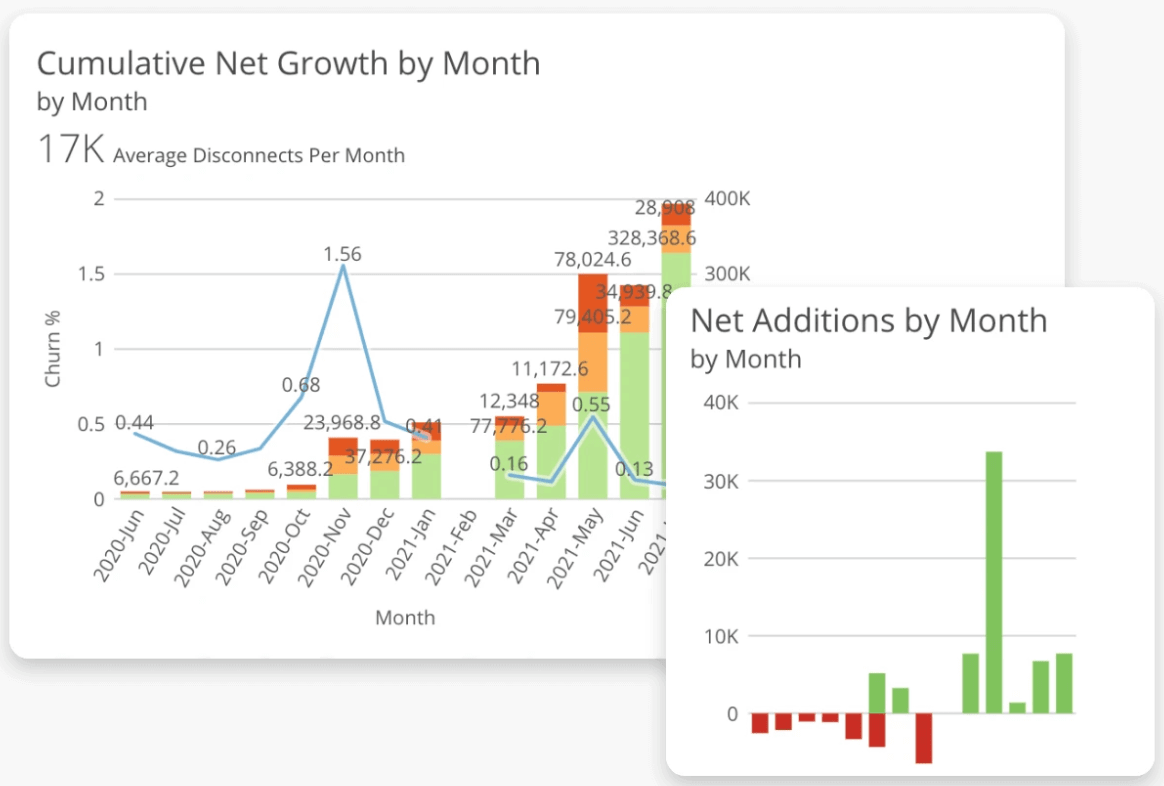Select dark red segment of 2021-May bar
The image size is (1164, 786).
tap(593, 302)
